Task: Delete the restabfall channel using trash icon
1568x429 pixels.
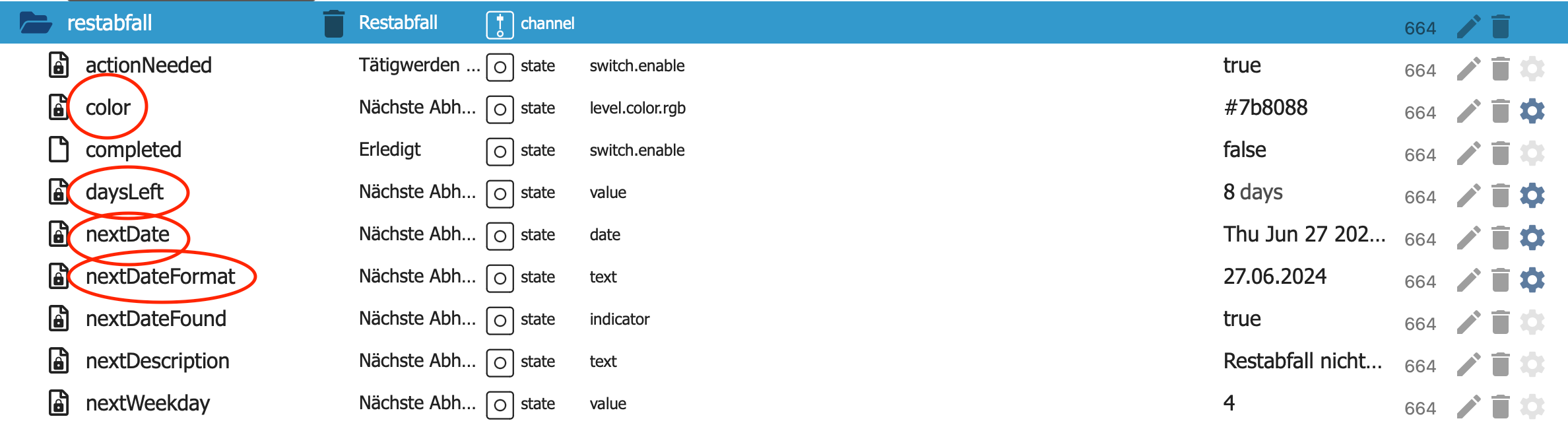Action: pyautogui.click(x=1501, y=26)
